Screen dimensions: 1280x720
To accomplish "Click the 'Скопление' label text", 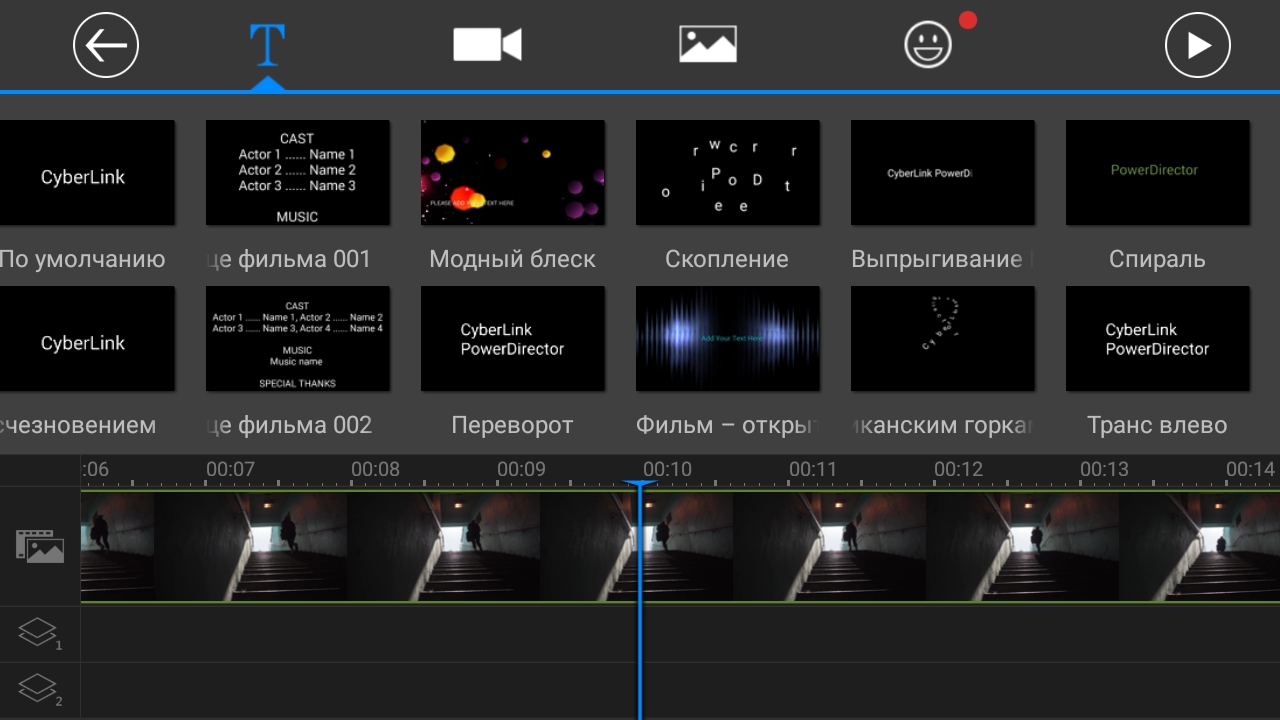I will tap(727, 260).
